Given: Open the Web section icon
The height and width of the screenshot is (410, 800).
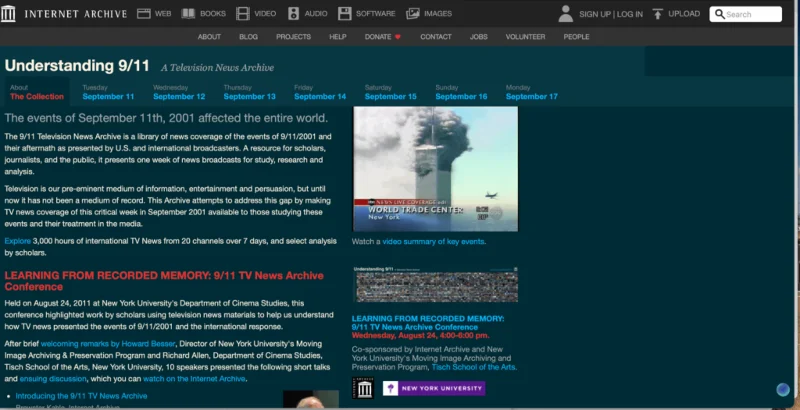Looking at the screenshot, I should point(144,14).
